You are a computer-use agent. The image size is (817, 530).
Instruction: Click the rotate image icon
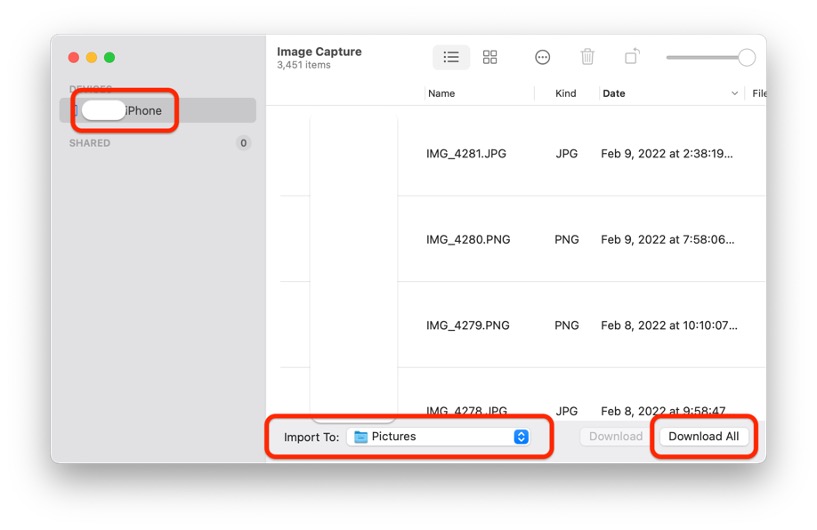coord(632,58)
